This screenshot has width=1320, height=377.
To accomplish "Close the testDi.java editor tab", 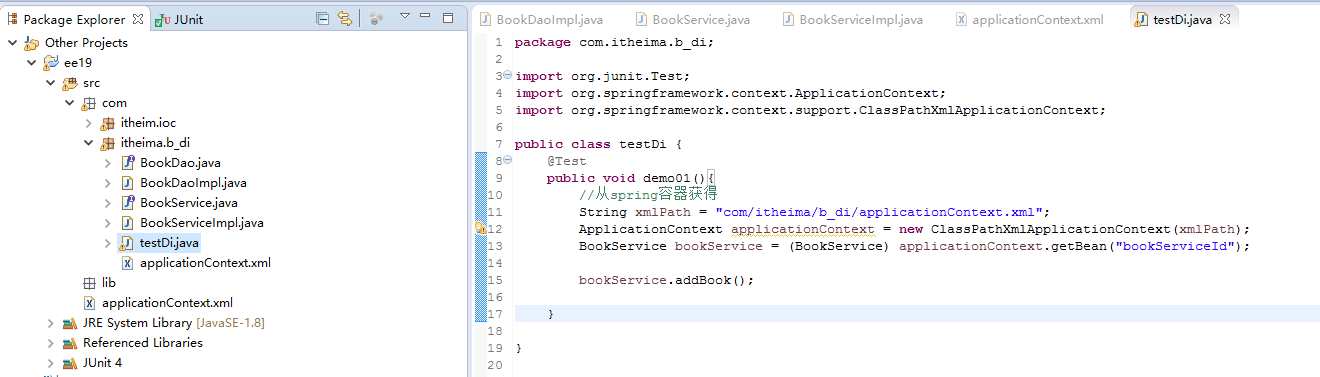I will pos(1225,19).
